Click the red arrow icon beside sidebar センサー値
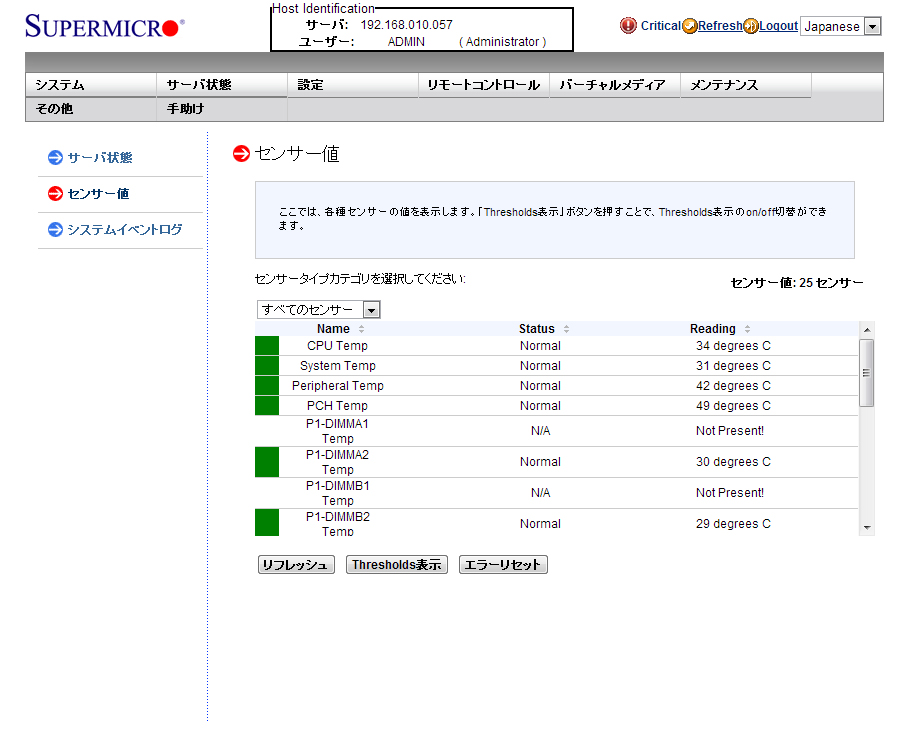Image resolution: width=910 pixels, height=730 pixels. (55, 193)
